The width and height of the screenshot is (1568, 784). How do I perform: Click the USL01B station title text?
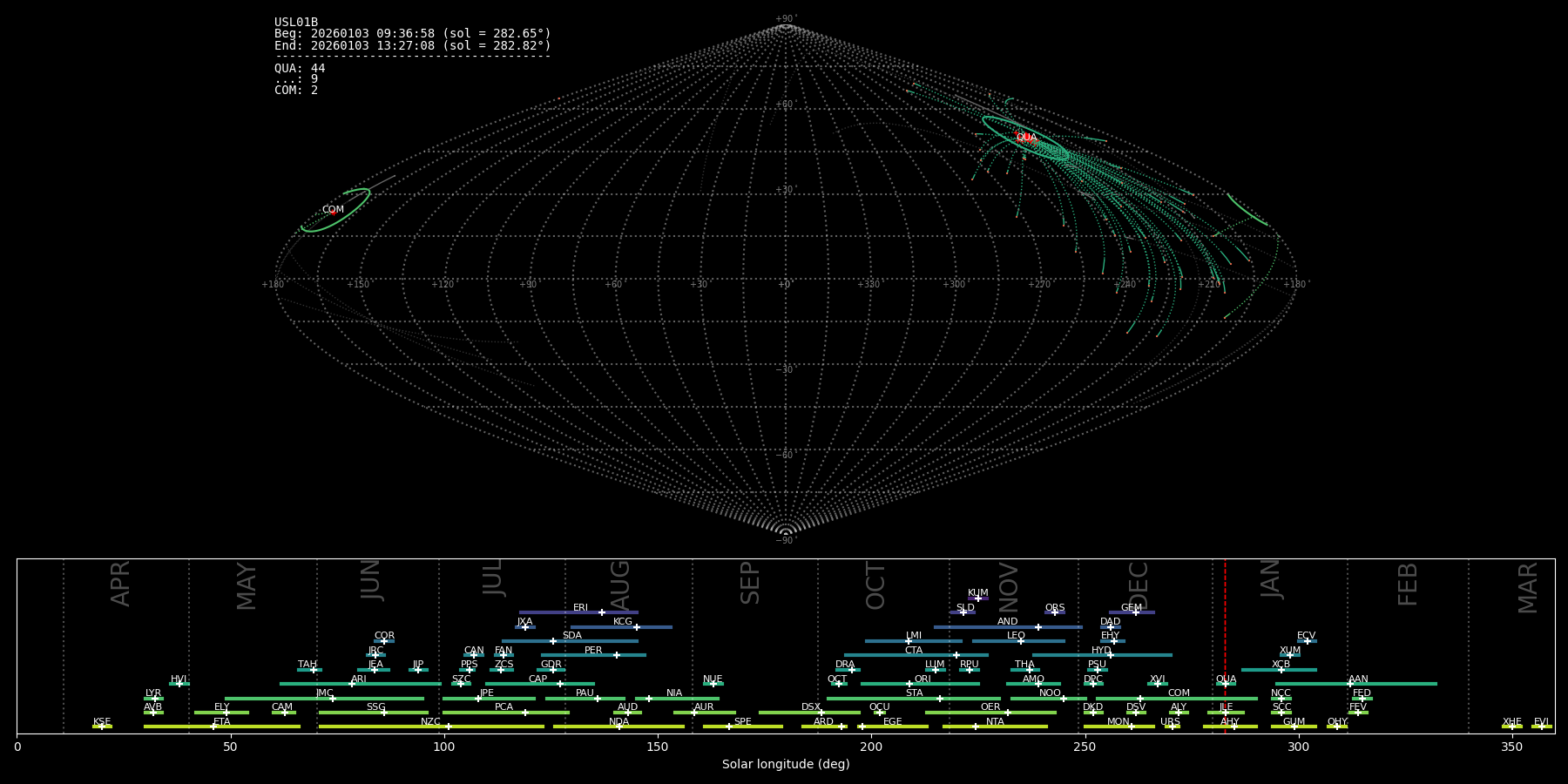[x=296, y=23]
